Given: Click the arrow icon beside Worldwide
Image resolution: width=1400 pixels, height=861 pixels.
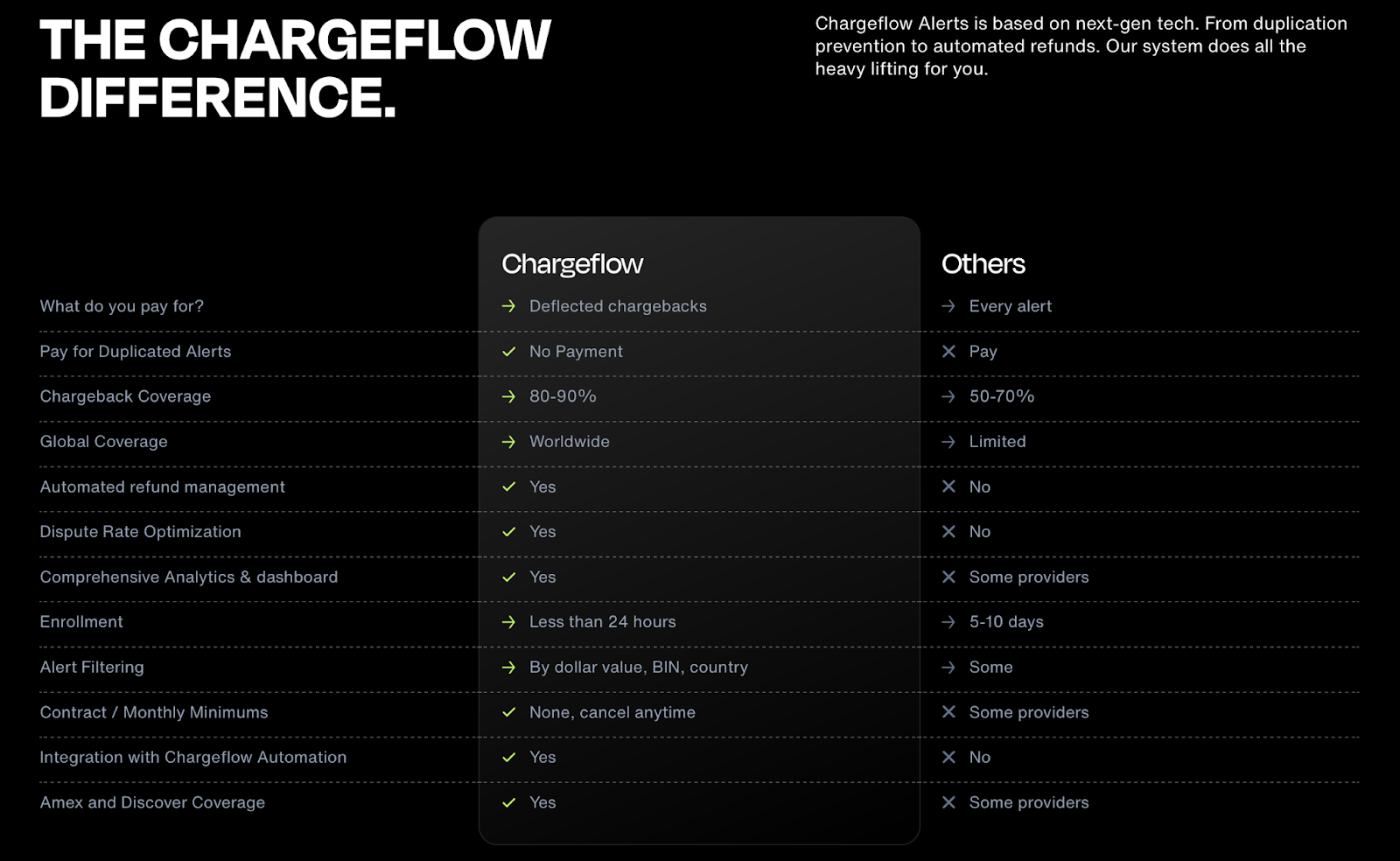Looking at the screenshot, I should coord(508,442).
